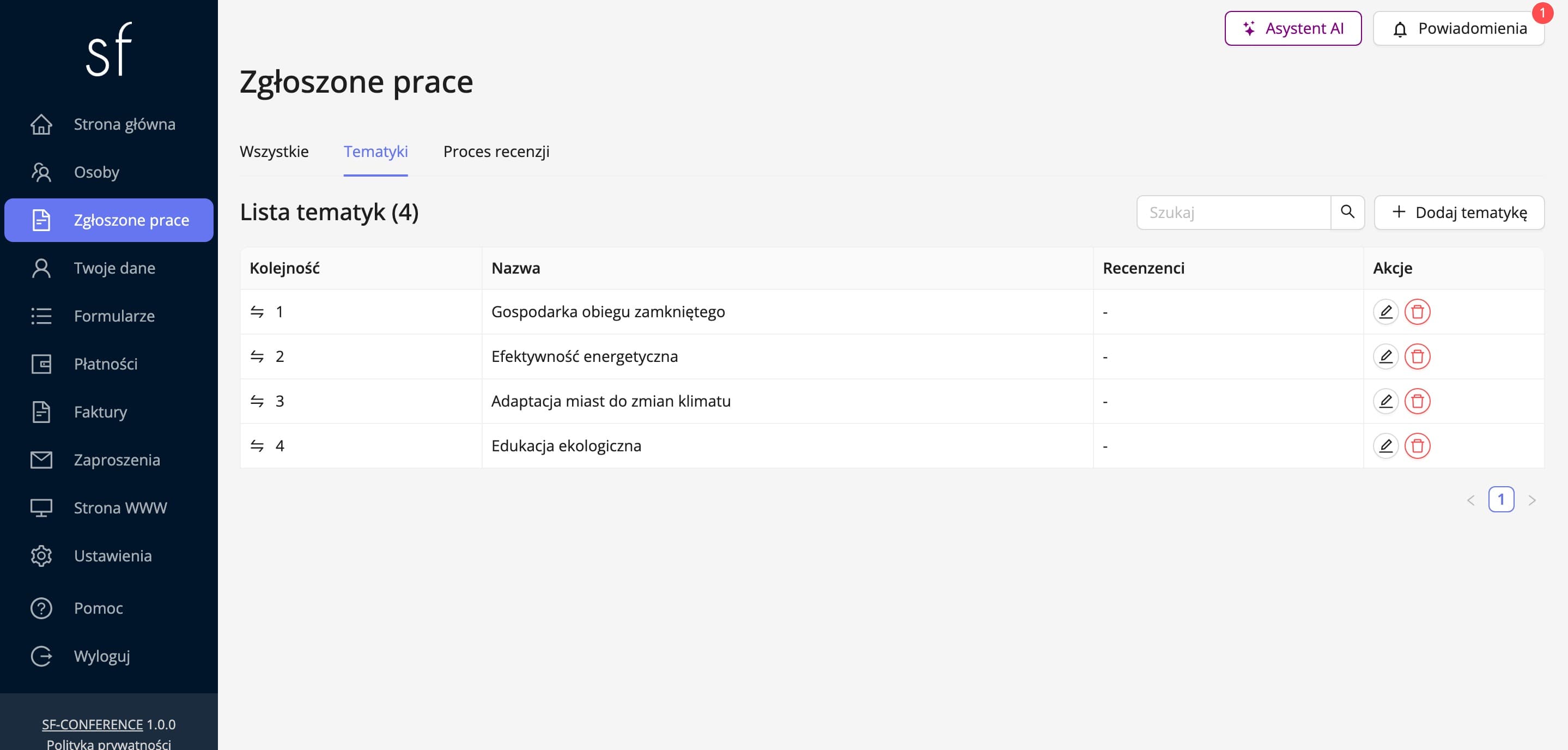
Task: Edit Gospodarka obiegu zamkniętego topic
Action: pyautogui.click(x=1385, y=312)
